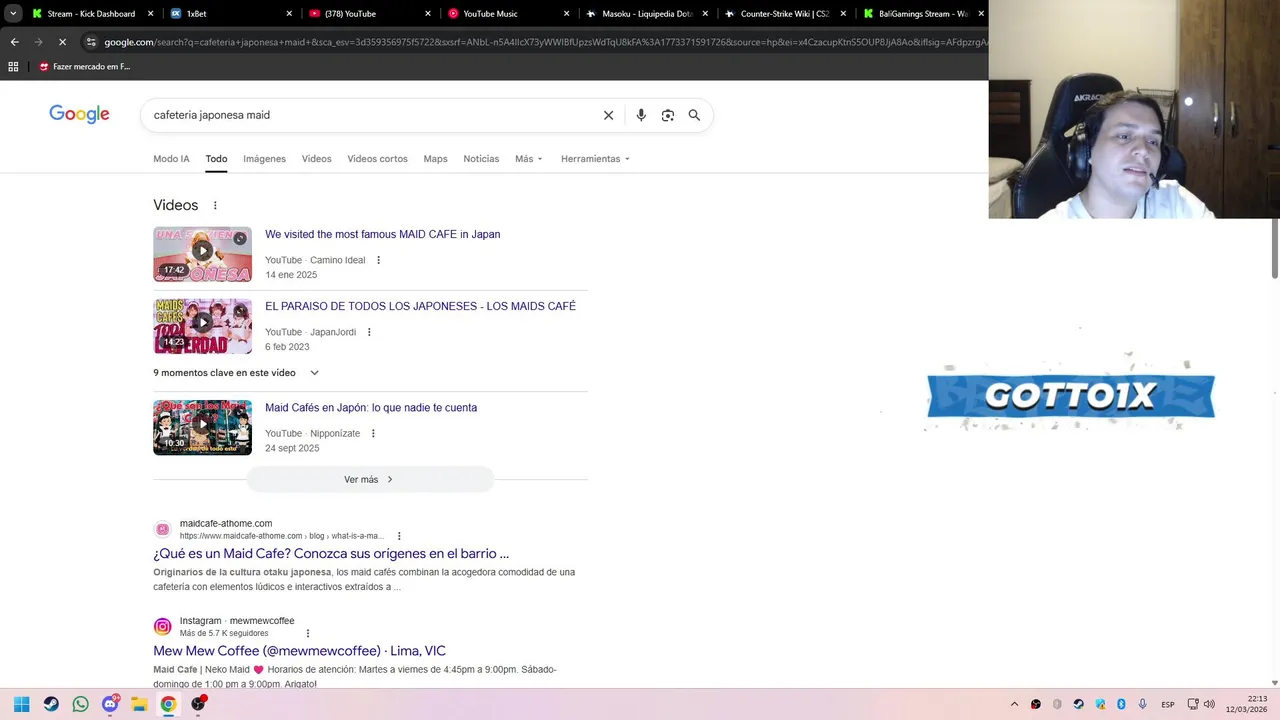Open '¿Qué es un Maid Cafe?' result link

coord(331,554)
